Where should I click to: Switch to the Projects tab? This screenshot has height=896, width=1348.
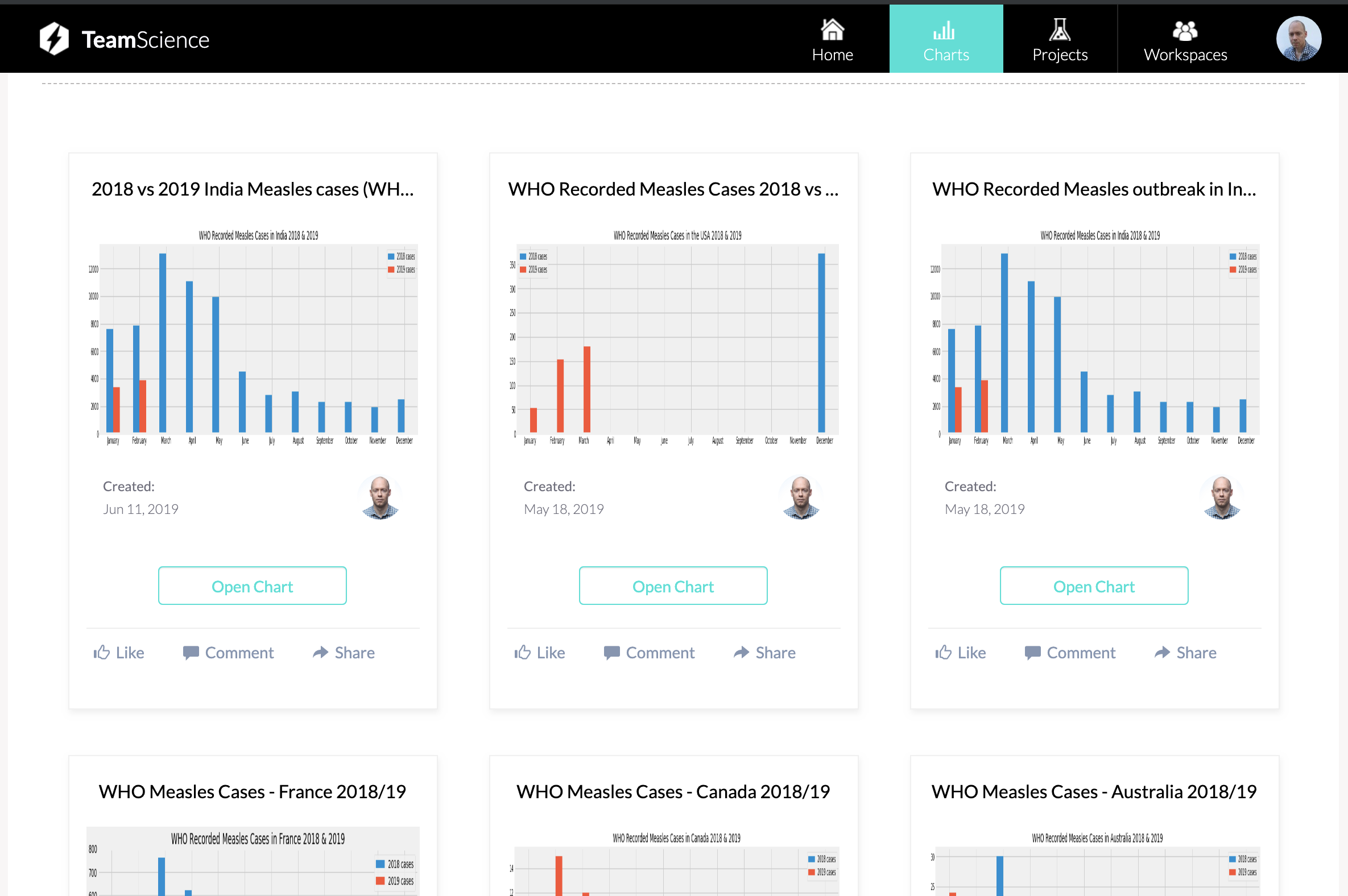[1059, 38]
